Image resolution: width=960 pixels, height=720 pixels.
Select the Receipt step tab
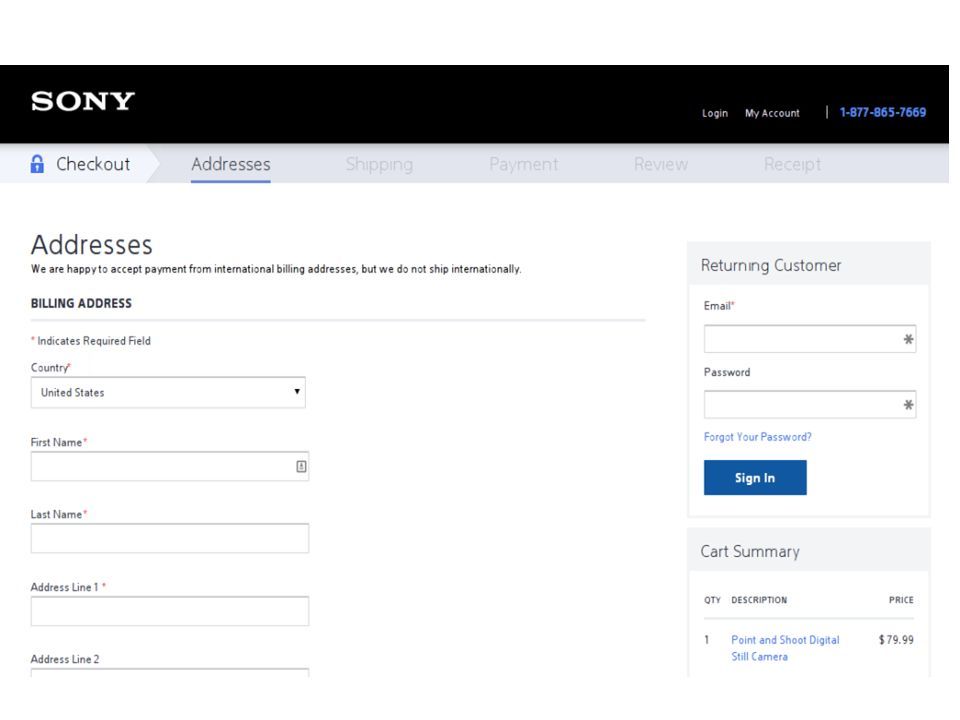792,164
